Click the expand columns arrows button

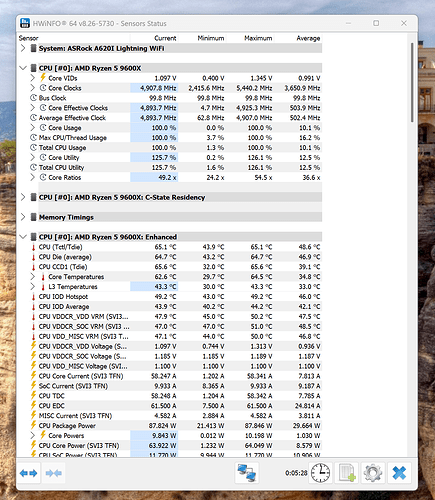[28, 473]
